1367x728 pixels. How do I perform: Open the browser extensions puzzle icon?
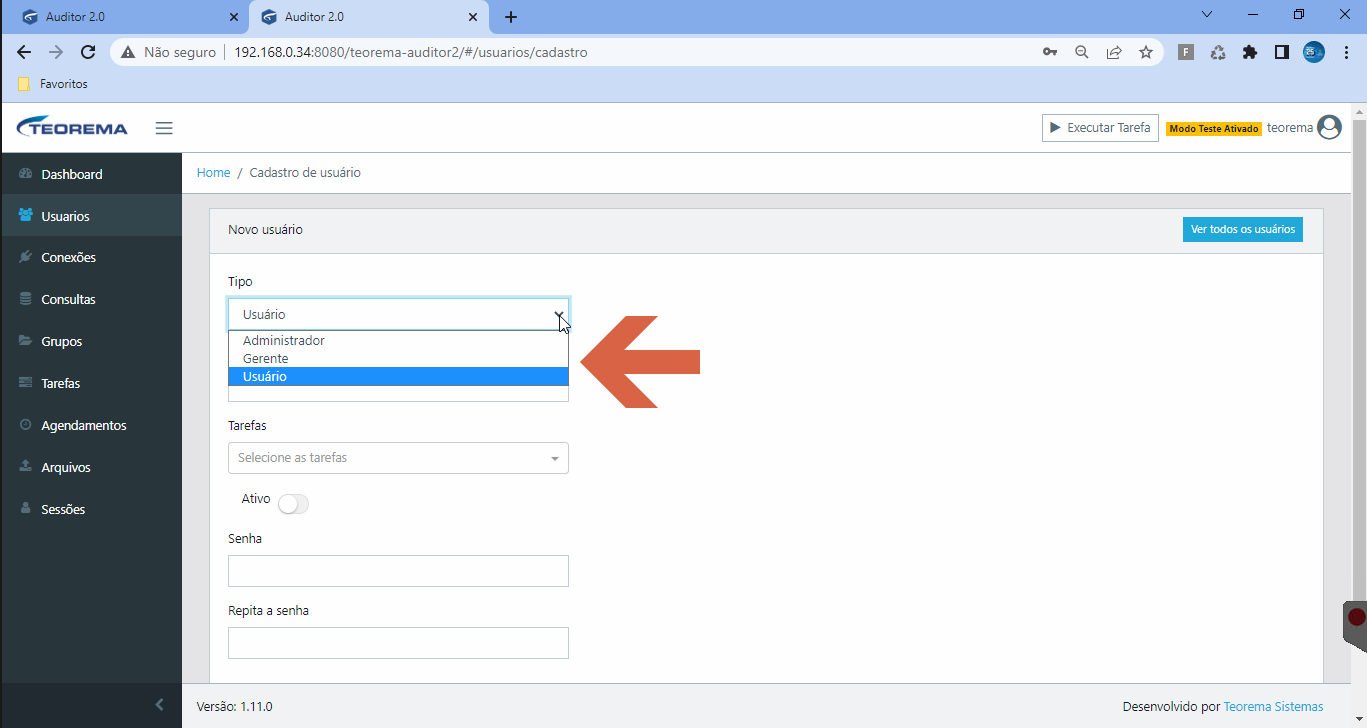(1250, 52)
